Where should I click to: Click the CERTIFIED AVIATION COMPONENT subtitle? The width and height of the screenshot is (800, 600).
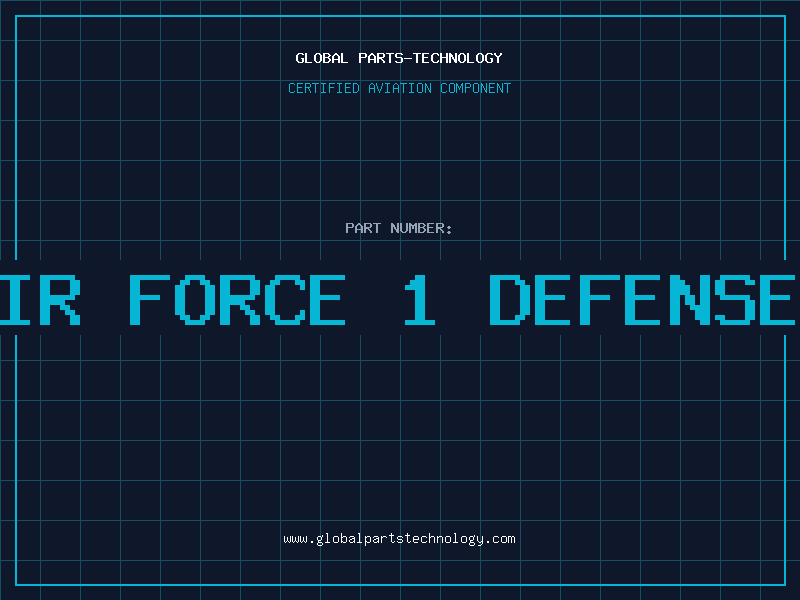point(399,88)
